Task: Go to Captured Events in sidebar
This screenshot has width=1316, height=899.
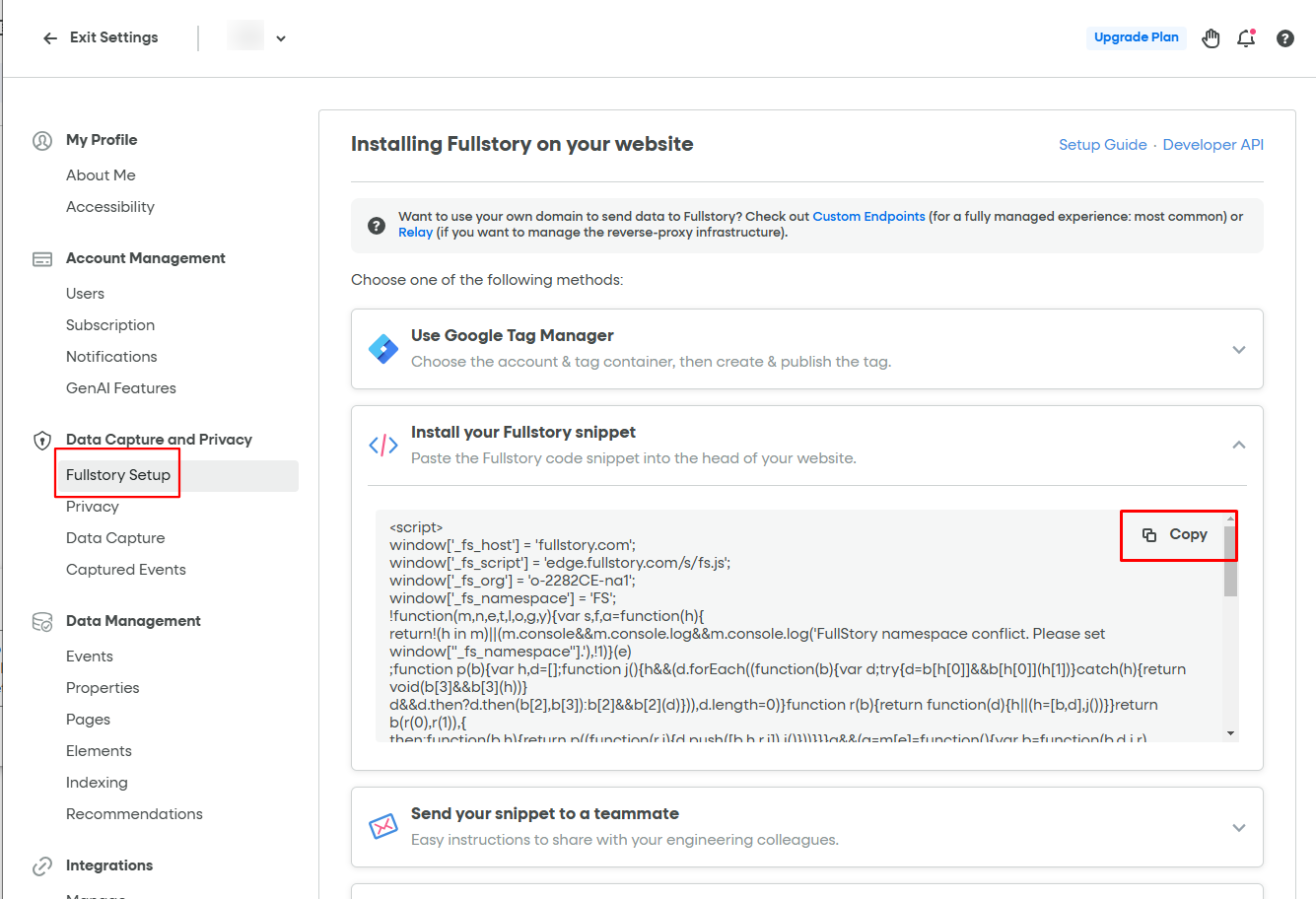Action: click(126, 570)
